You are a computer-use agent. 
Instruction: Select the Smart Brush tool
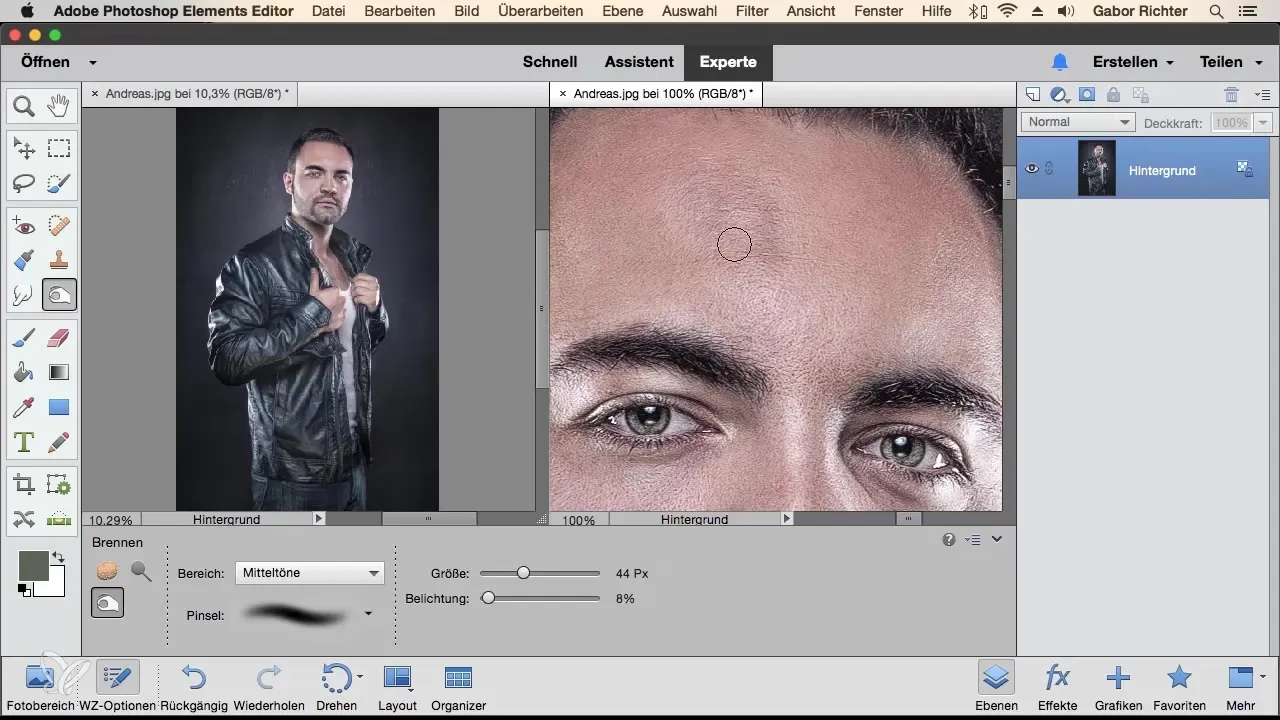[x=24, y=261]
